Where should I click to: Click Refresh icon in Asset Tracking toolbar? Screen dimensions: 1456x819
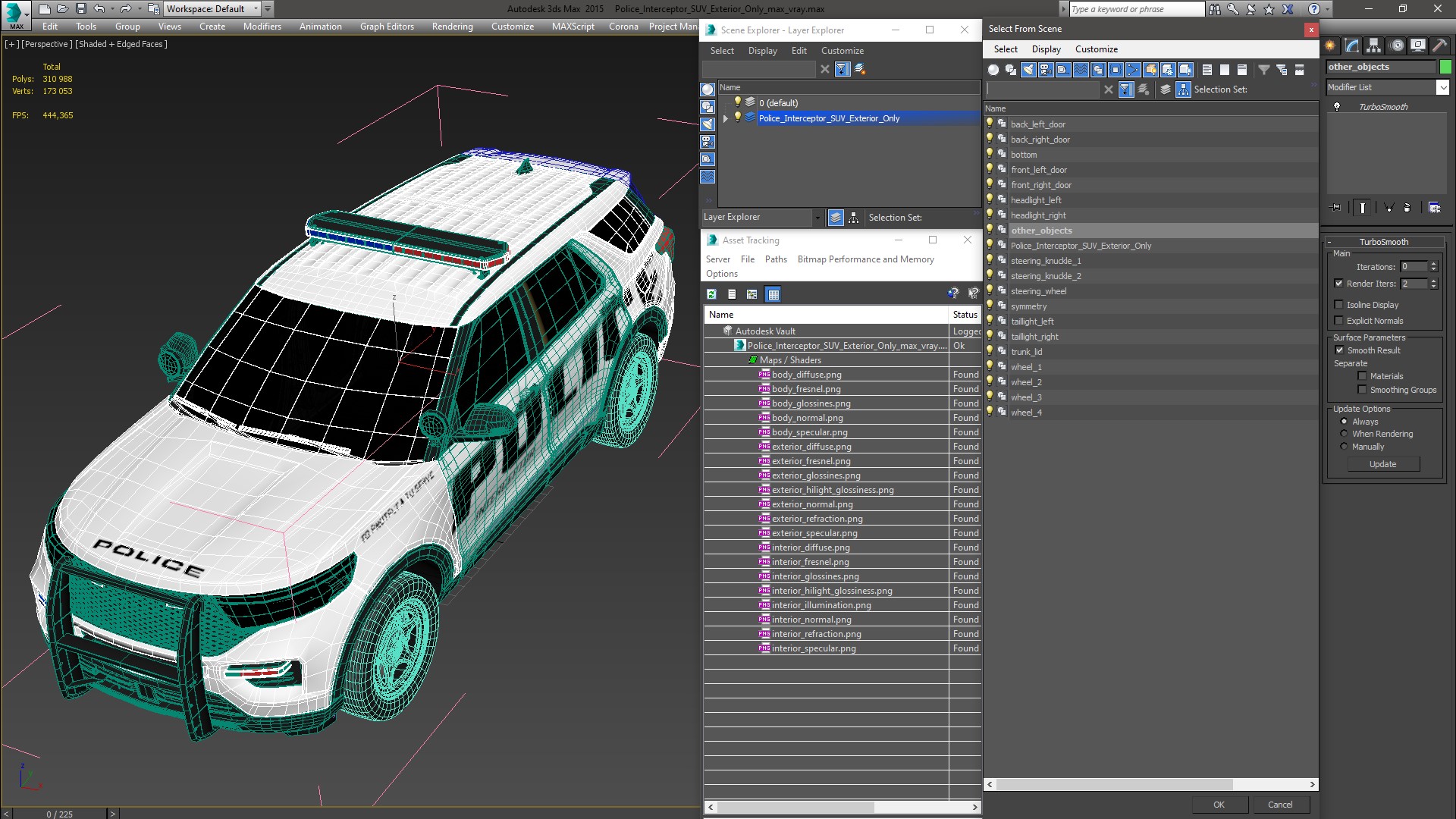[x=711, y=294]
